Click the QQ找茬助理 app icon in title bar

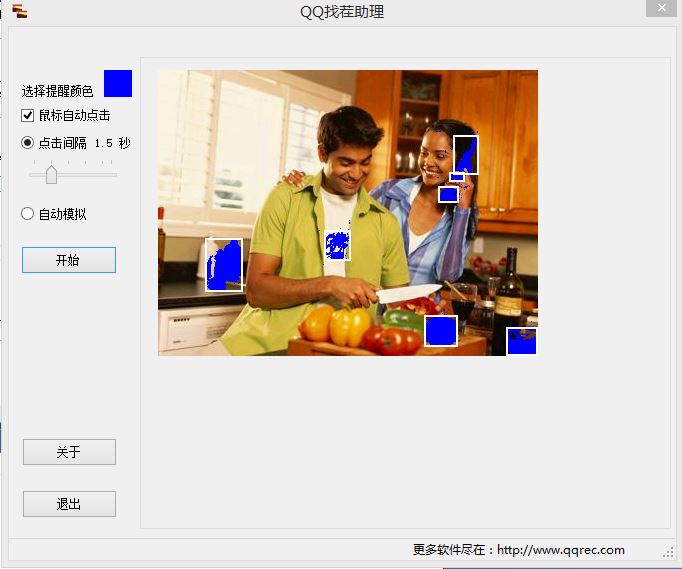pyautogui.click(x=19, y=11)
